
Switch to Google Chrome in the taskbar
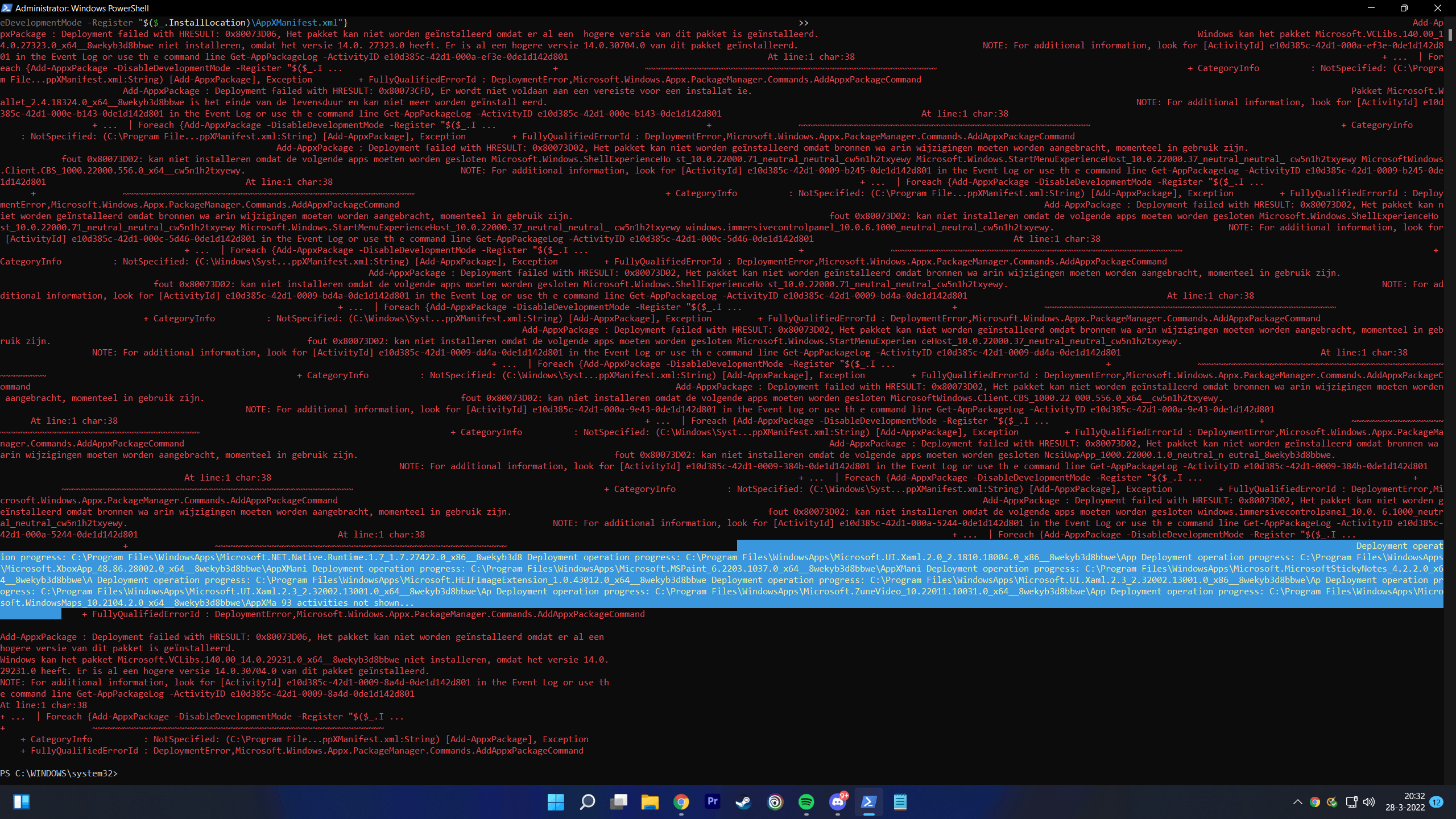[x=681, y=802]
